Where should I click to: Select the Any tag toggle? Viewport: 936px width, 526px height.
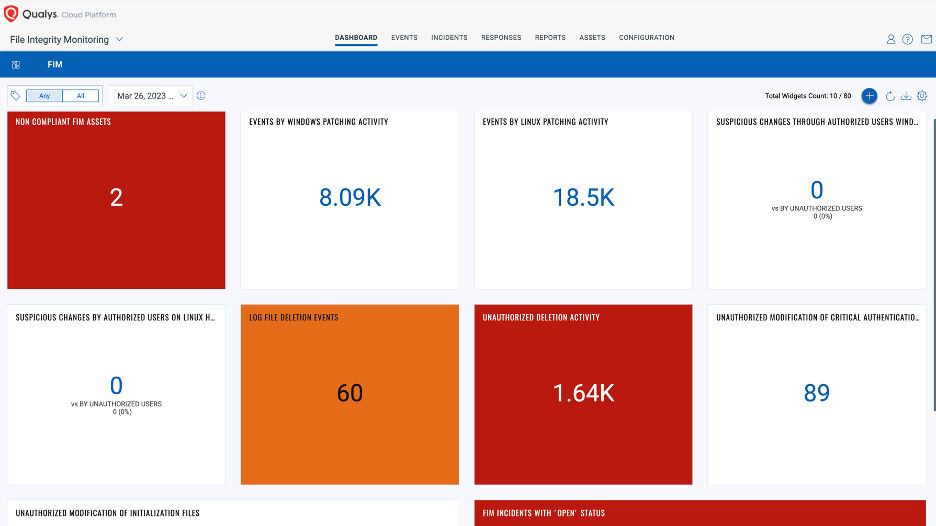[44, 96]
